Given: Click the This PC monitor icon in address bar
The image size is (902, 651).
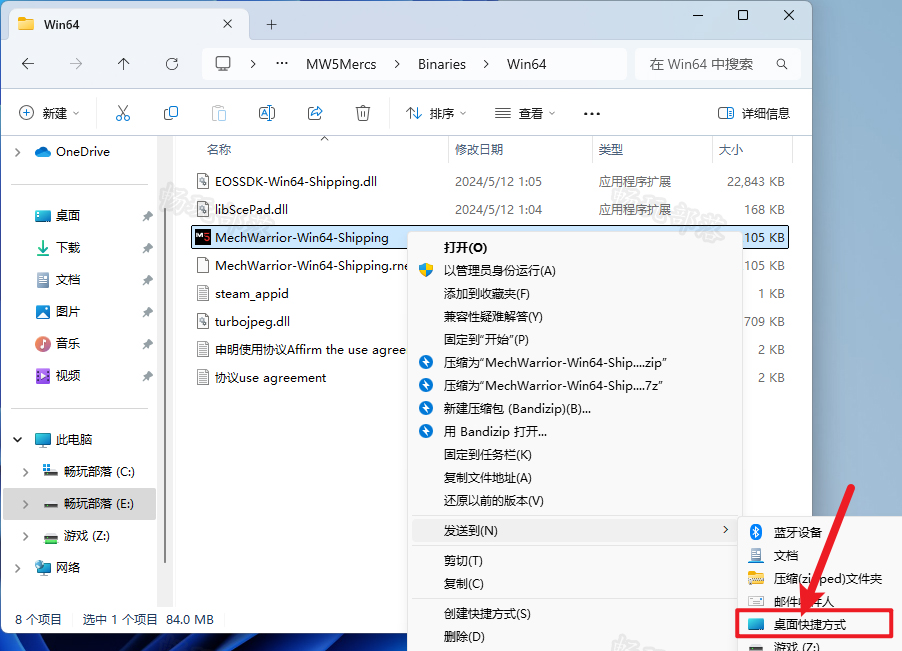Looking at the screenshot, I should (223, 63).
